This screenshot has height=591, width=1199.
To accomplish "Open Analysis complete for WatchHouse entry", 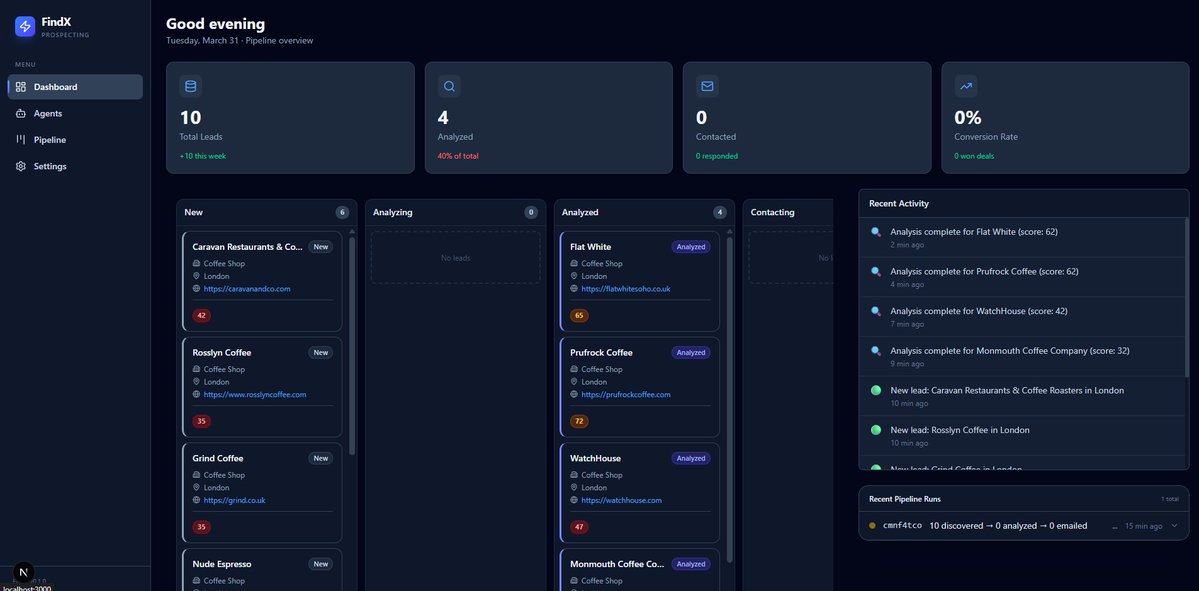I will click(x=1024, y=317).
